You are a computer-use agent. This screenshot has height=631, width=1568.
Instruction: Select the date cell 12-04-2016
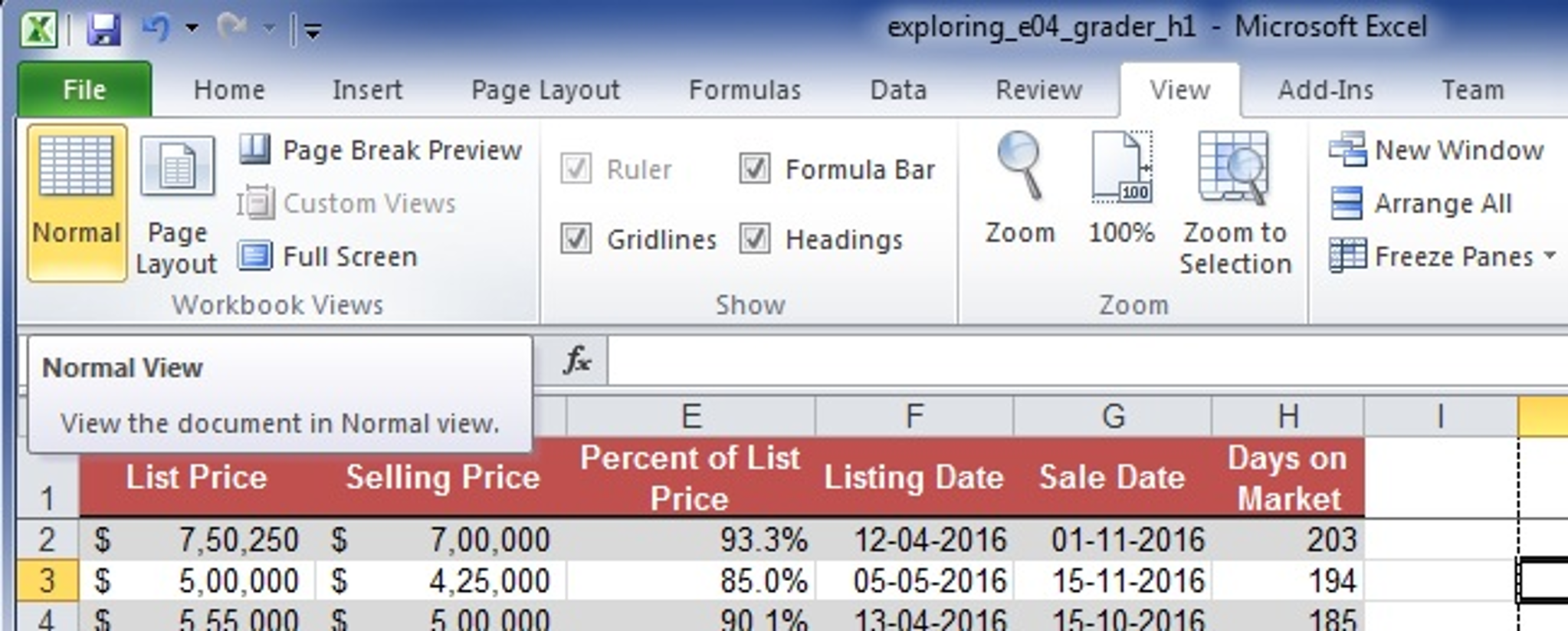click(x=914, y=539)
